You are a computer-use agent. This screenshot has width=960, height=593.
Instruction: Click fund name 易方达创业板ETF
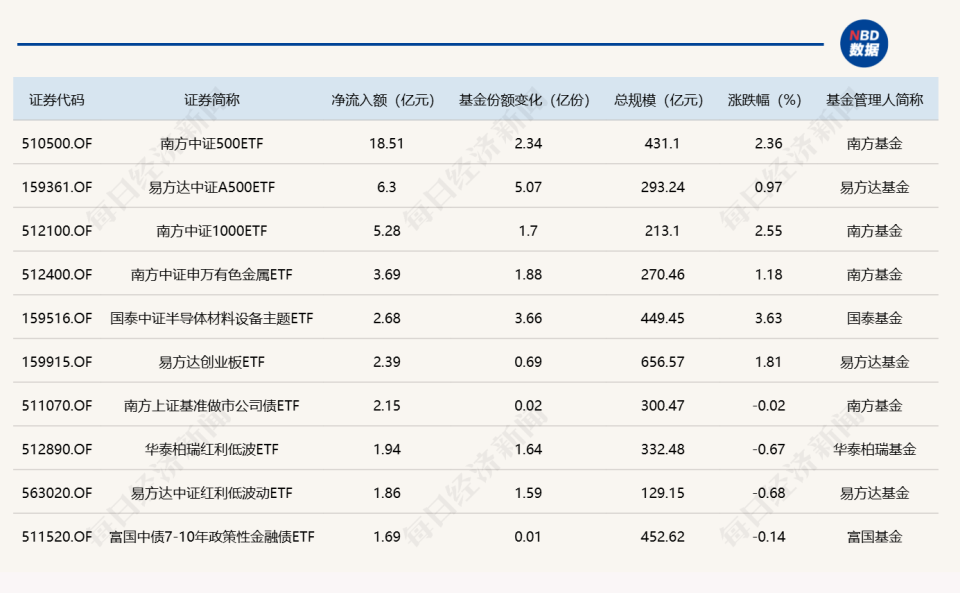pyautogui.click(x=212, y=362)
